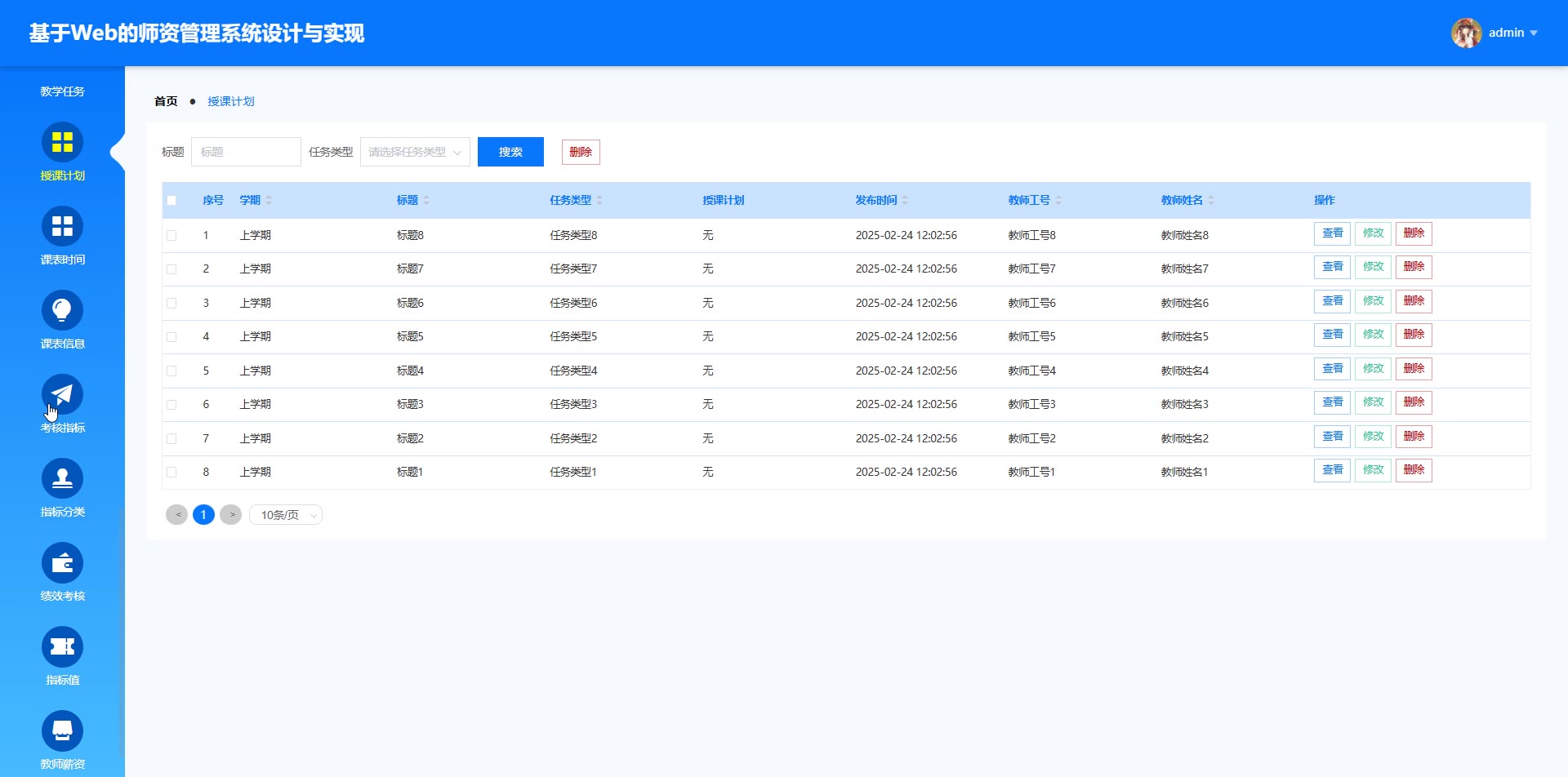Open the 绩效考核 wallet icon
Viewport: 1568px width, 777px height.
coord(62,563)
